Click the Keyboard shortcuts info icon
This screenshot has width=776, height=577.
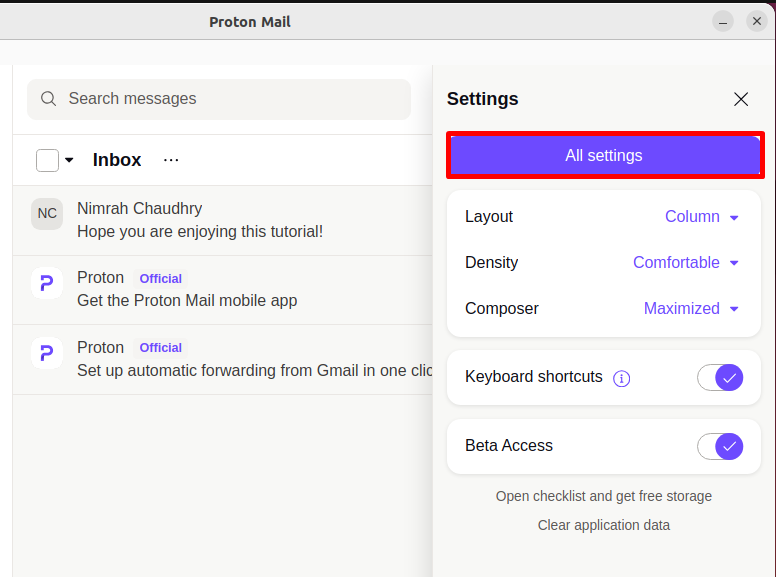click(621, 378)
